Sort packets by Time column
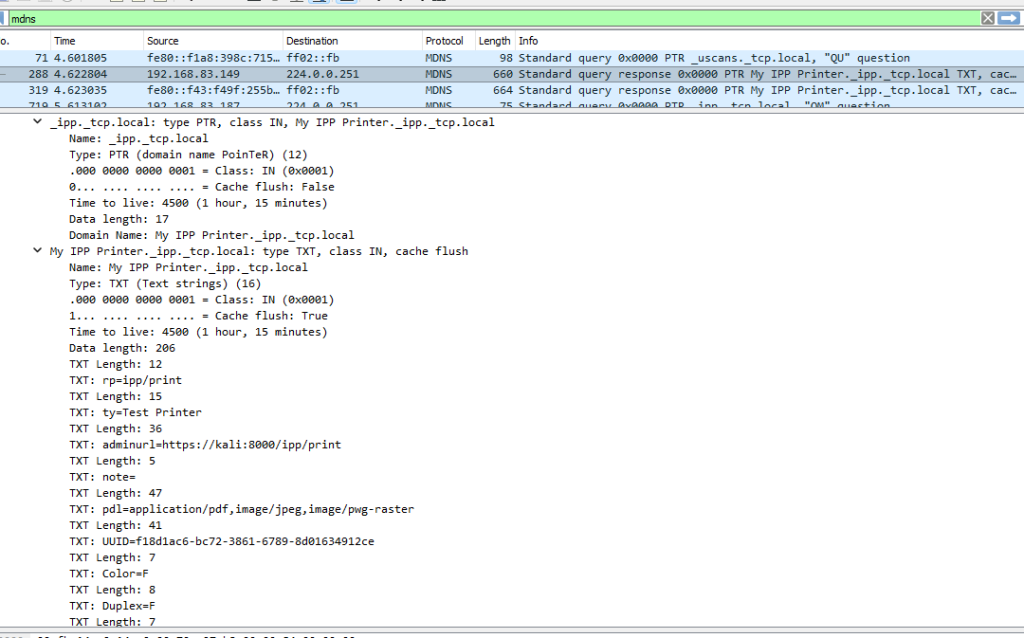Viewport: 1024px width, 638px height. coord(64,41)
